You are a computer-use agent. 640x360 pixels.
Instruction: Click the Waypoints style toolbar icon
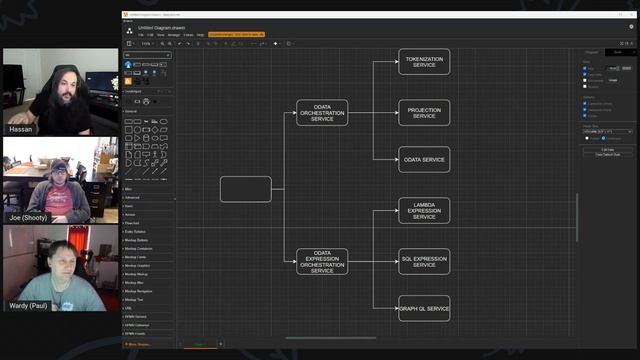point(262,44)
